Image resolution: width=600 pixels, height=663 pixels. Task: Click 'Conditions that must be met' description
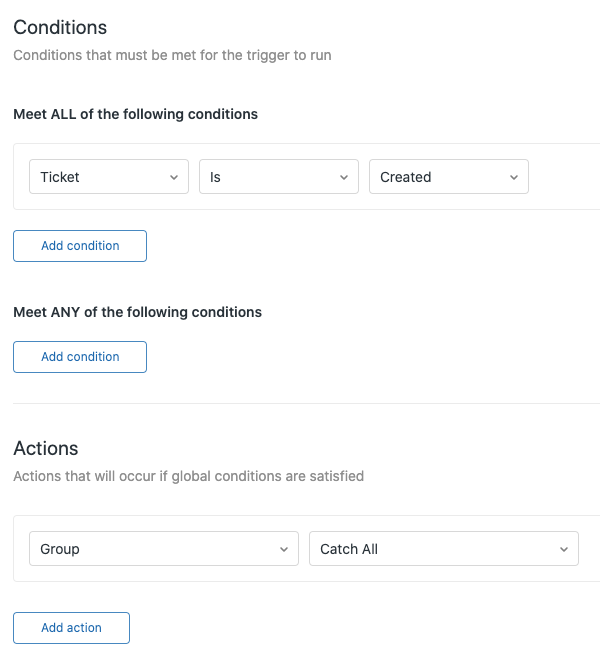point(172,55)
